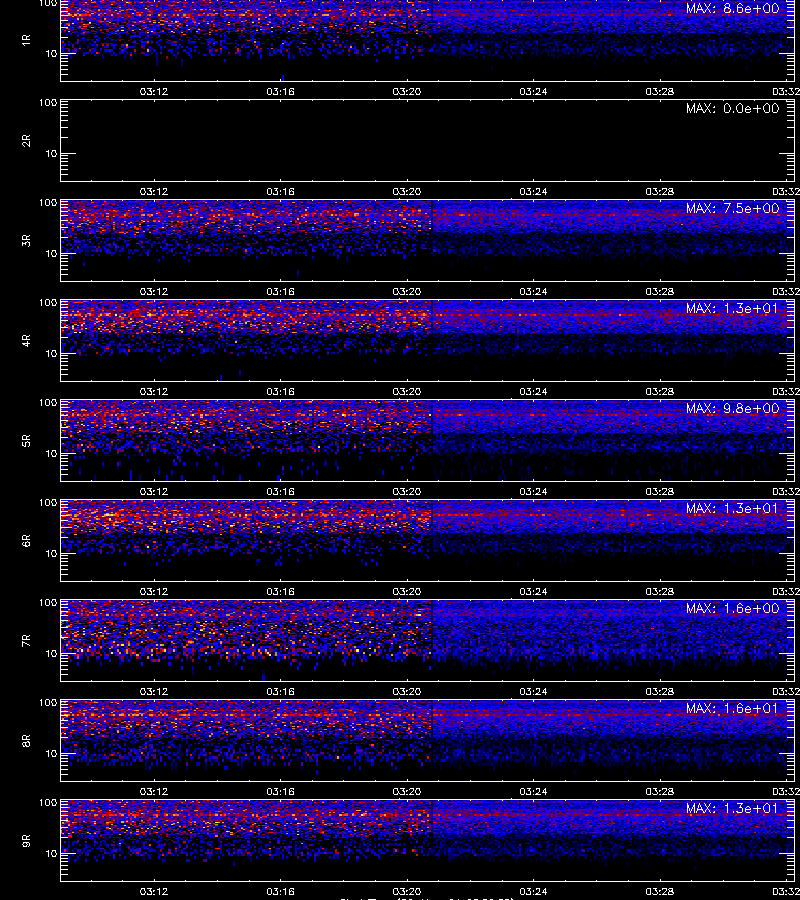This screenshot has width=800, height=900.
Task: Click the 10 tick label on the 5R axis
Action: pos(51,453)
